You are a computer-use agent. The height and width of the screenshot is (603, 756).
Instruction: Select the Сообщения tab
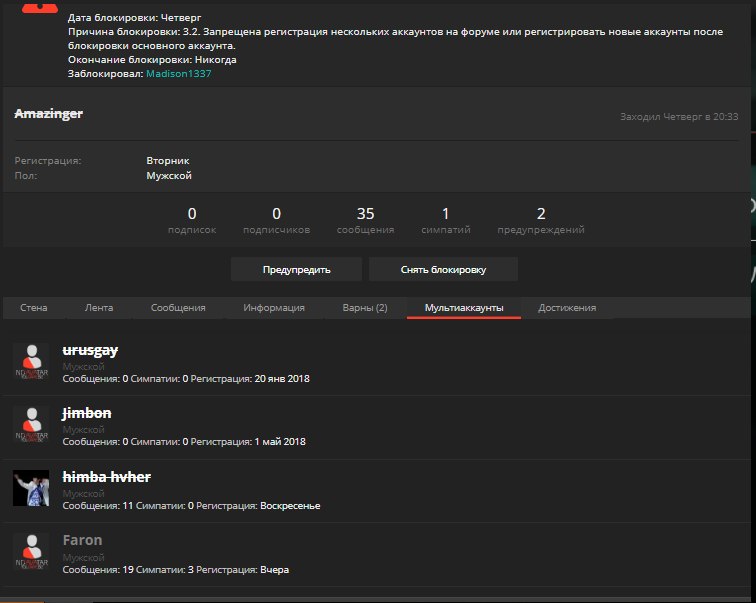pyautogui.click(x=178, y=308)
